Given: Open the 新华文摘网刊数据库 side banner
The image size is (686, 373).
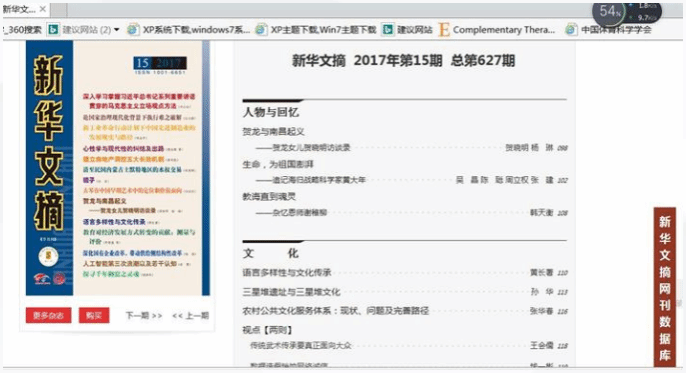Looking at the screenshot, I should 665,288.
